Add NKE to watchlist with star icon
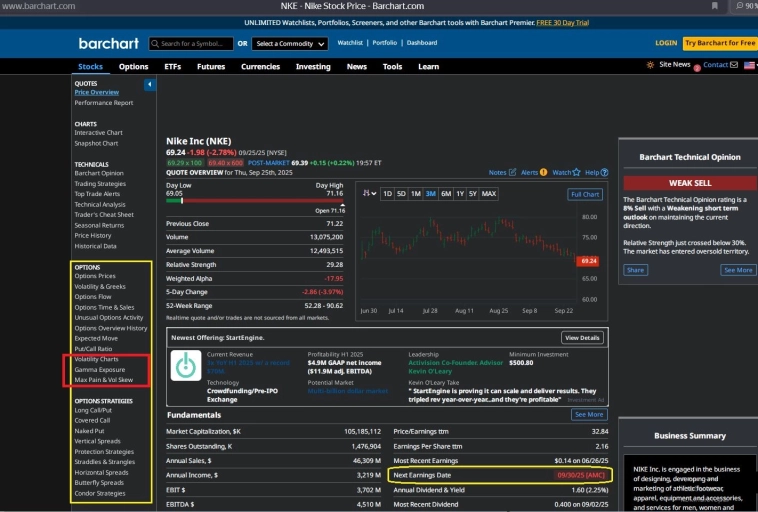758x512 pixels. coord(577,172)
